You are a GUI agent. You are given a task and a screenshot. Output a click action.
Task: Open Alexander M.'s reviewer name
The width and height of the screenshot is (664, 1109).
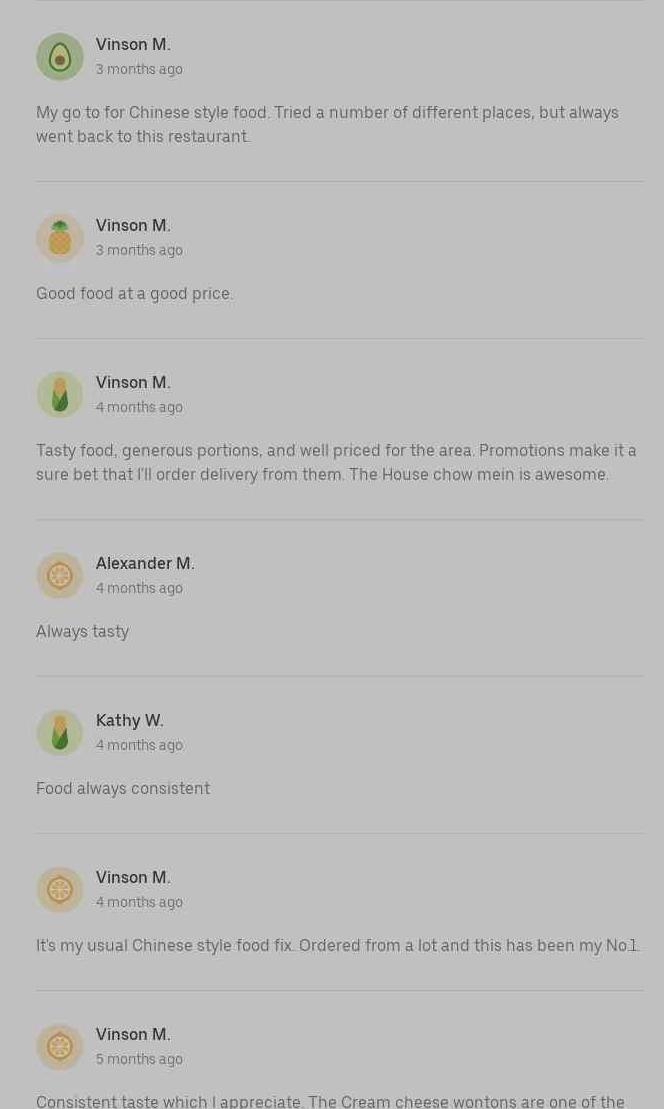145,563
